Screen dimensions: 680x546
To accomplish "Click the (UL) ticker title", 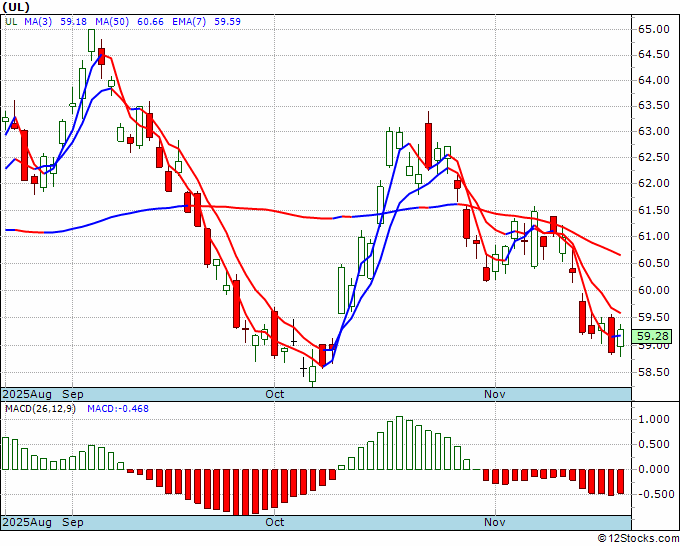I will [x=16, y=7].
